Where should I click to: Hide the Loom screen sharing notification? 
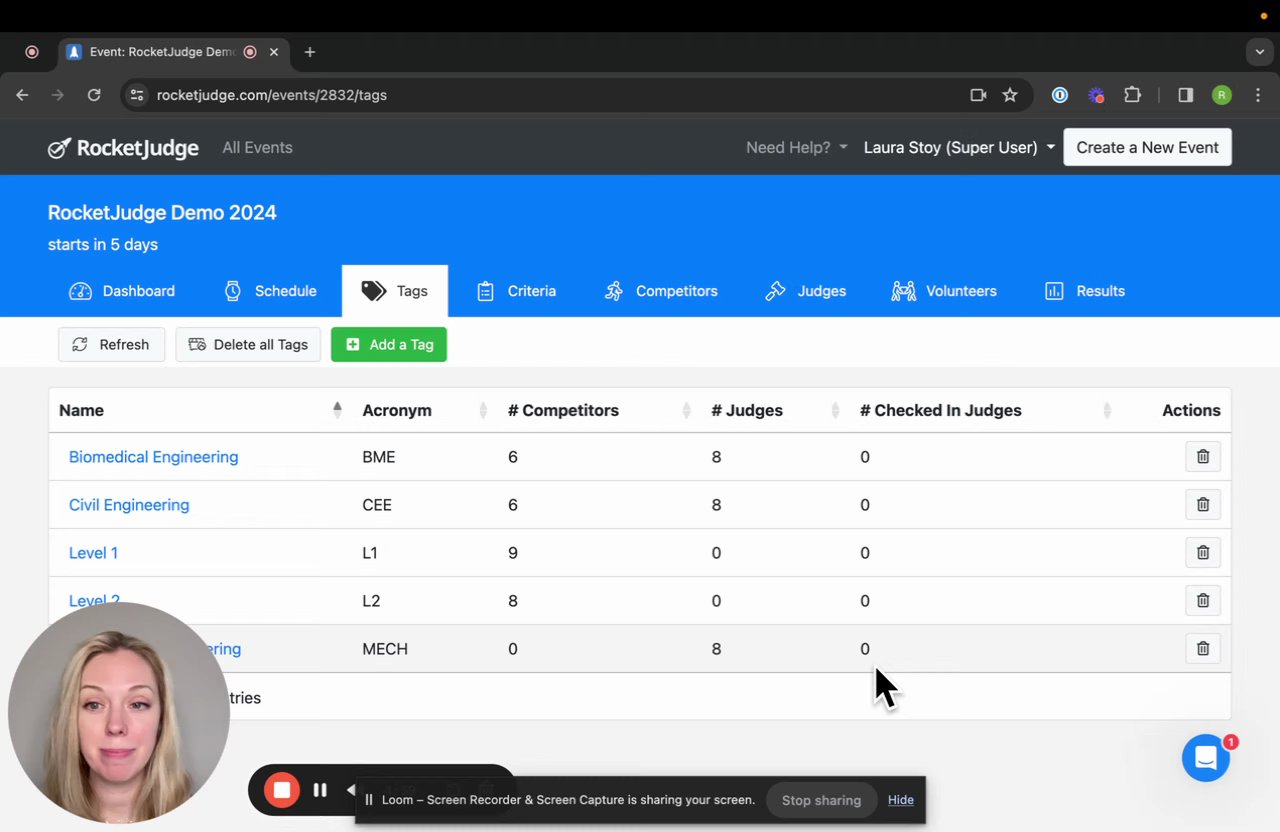(x=901, y=800)
